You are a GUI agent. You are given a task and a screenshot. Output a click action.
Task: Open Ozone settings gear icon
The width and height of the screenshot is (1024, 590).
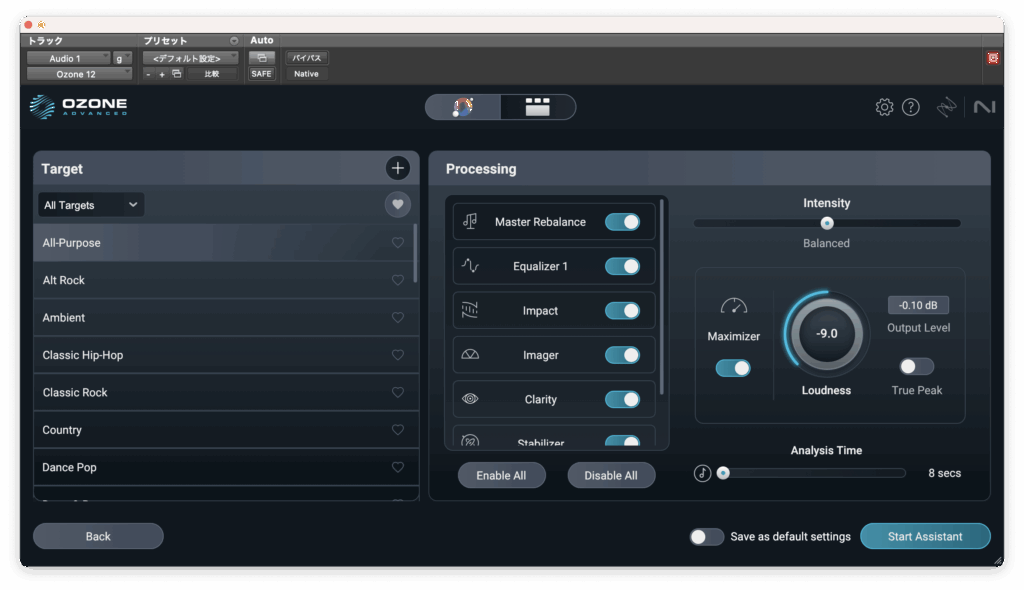tap(884, 107)
